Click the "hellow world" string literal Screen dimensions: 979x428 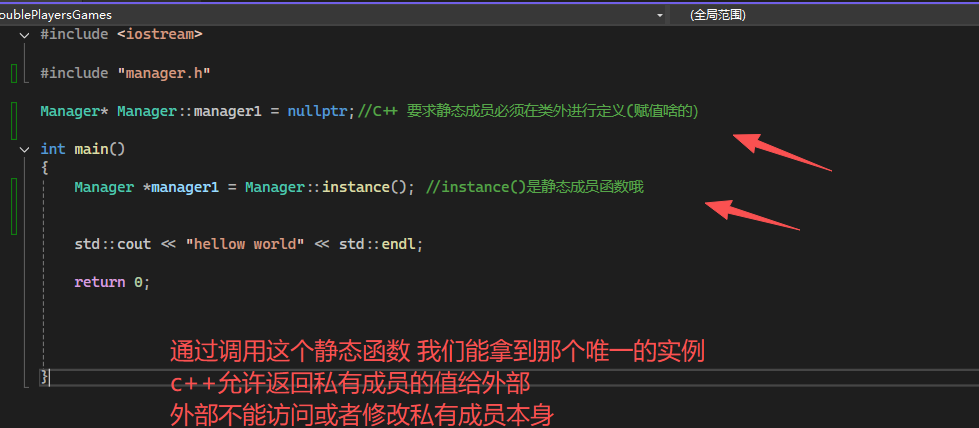click(244, 244)
